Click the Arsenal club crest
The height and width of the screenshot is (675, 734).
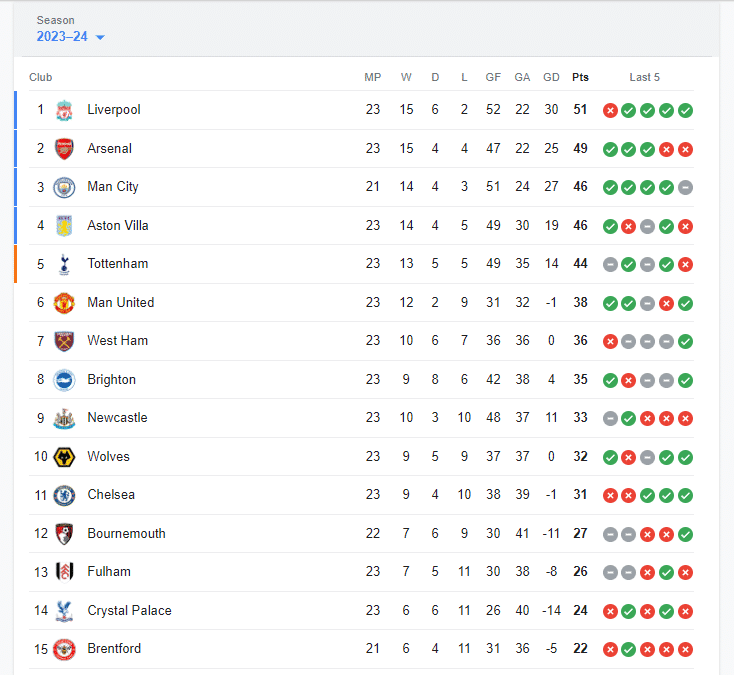(x=64, y=149)
